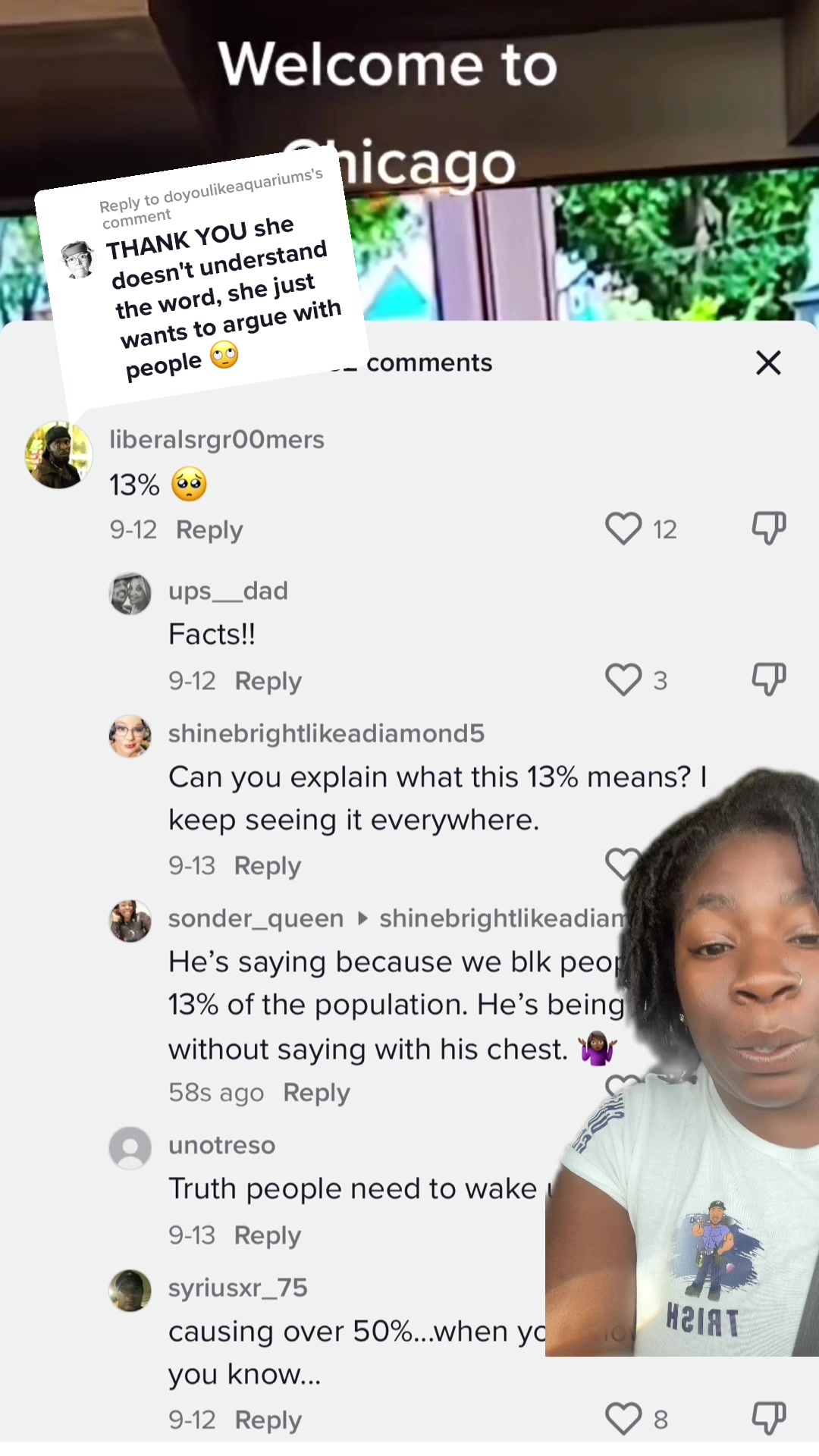Open unotreso's default avatar
The width and height of the screenshot is (819, 1456).
point(130,1147)
